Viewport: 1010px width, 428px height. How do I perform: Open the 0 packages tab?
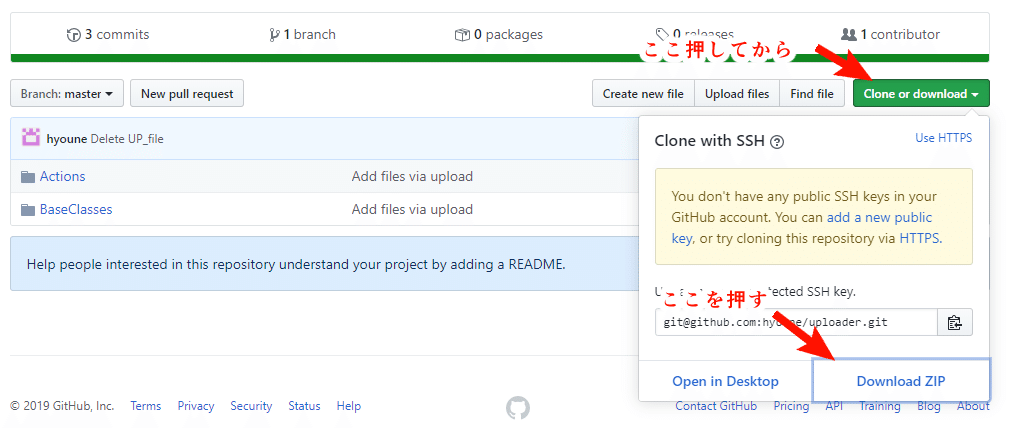pyautogui.click(x=498, y=34)
